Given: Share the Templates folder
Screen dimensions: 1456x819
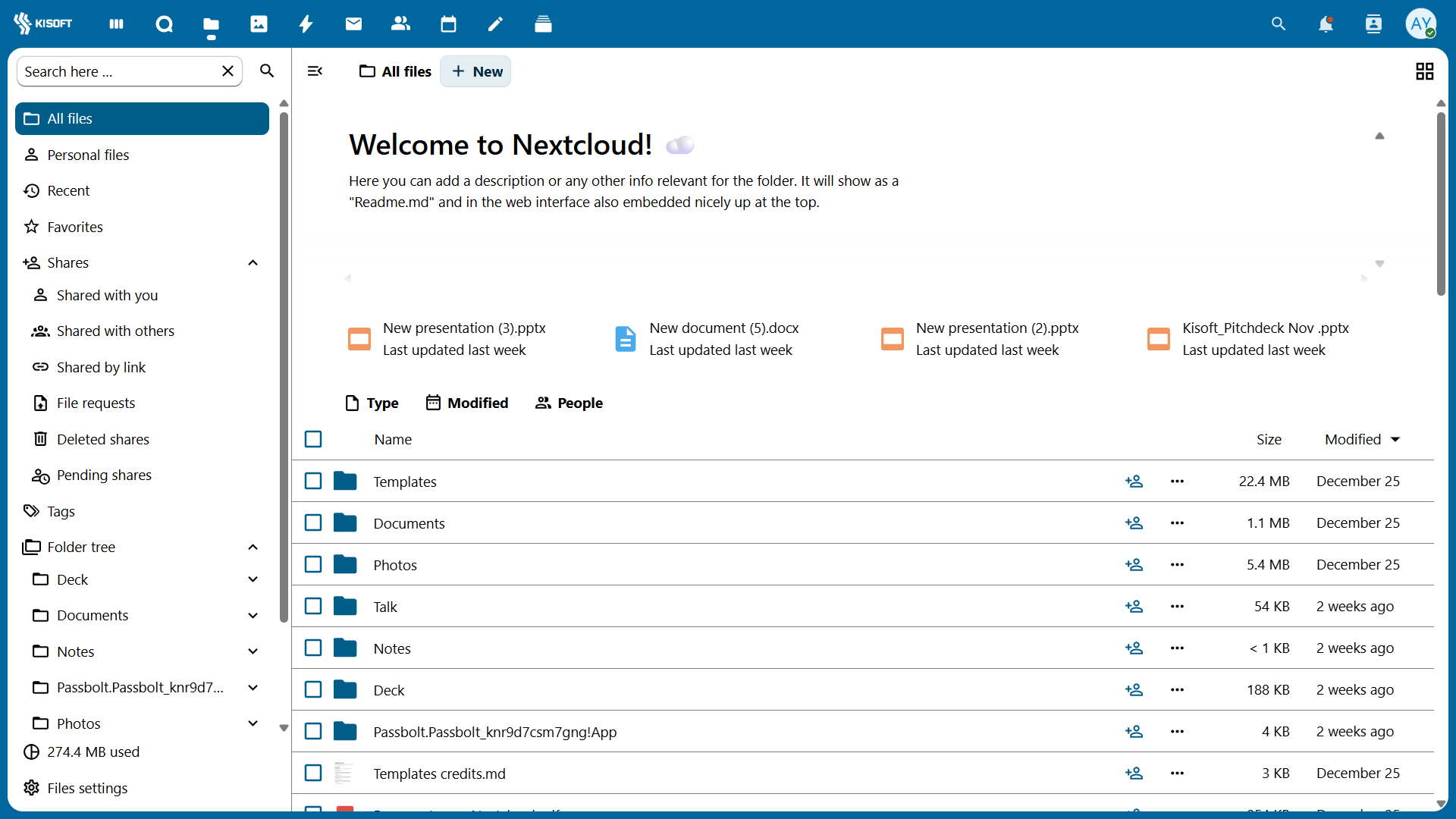Looking at the screenshot, I should [x=1134, y=482].
